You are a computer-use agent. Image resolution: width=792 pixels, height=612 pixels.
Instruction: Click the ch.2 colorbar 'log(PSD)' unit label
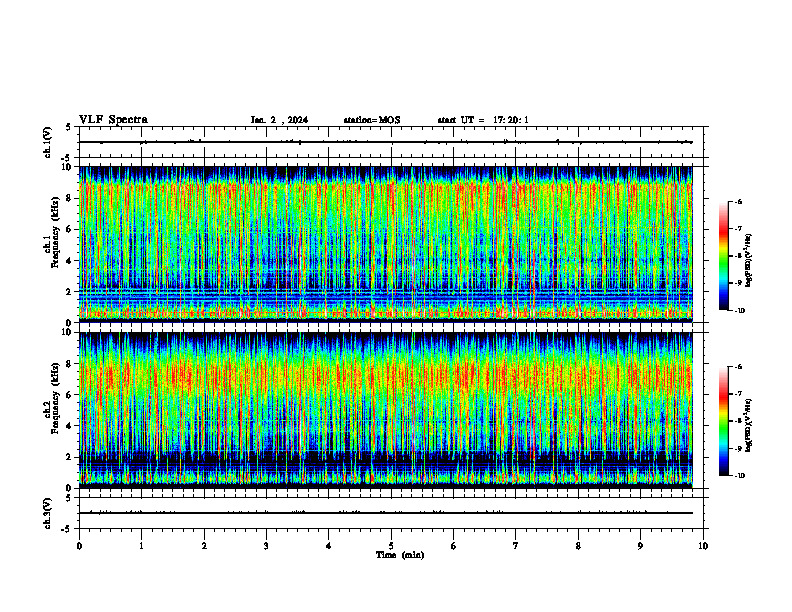[749, 425]
